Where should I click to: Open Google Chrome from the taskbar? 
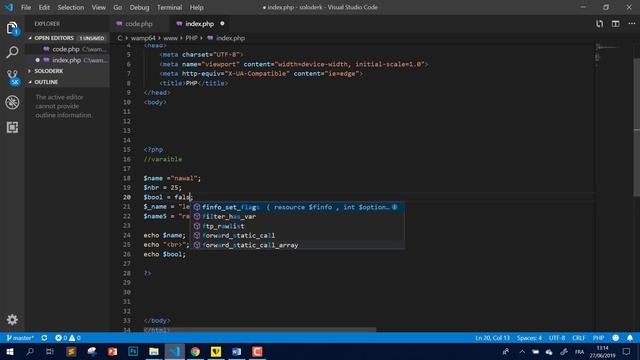tap(196, 351)
